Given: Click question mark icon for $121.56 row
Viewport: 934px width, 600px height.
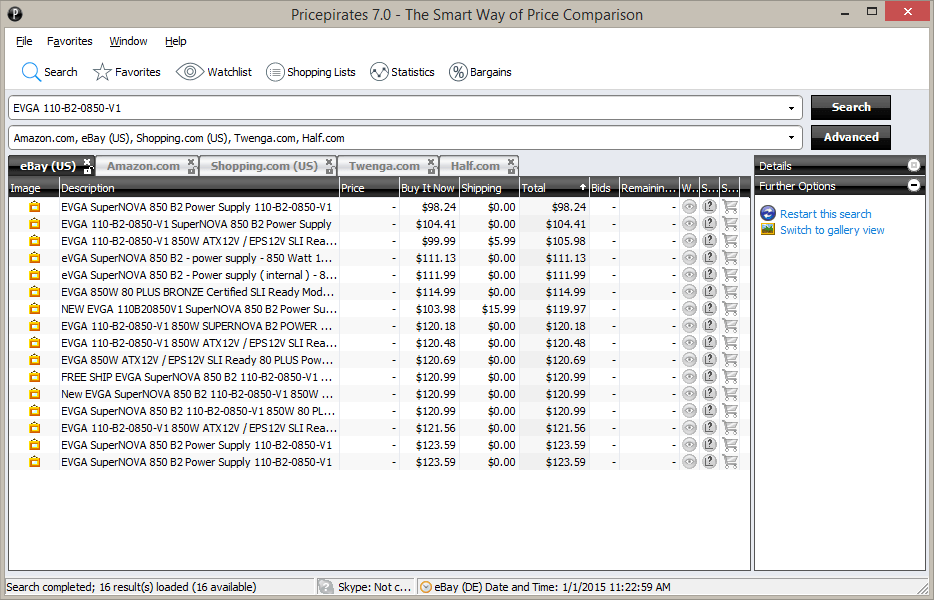Looking at the screenshot, I should [709, 428].
